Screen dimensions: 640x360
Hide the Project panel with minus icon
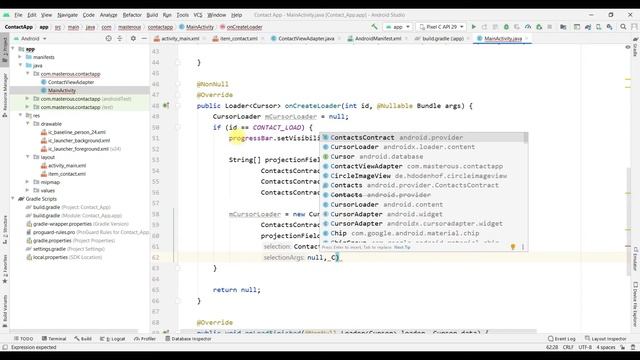(x=144, y=38)
